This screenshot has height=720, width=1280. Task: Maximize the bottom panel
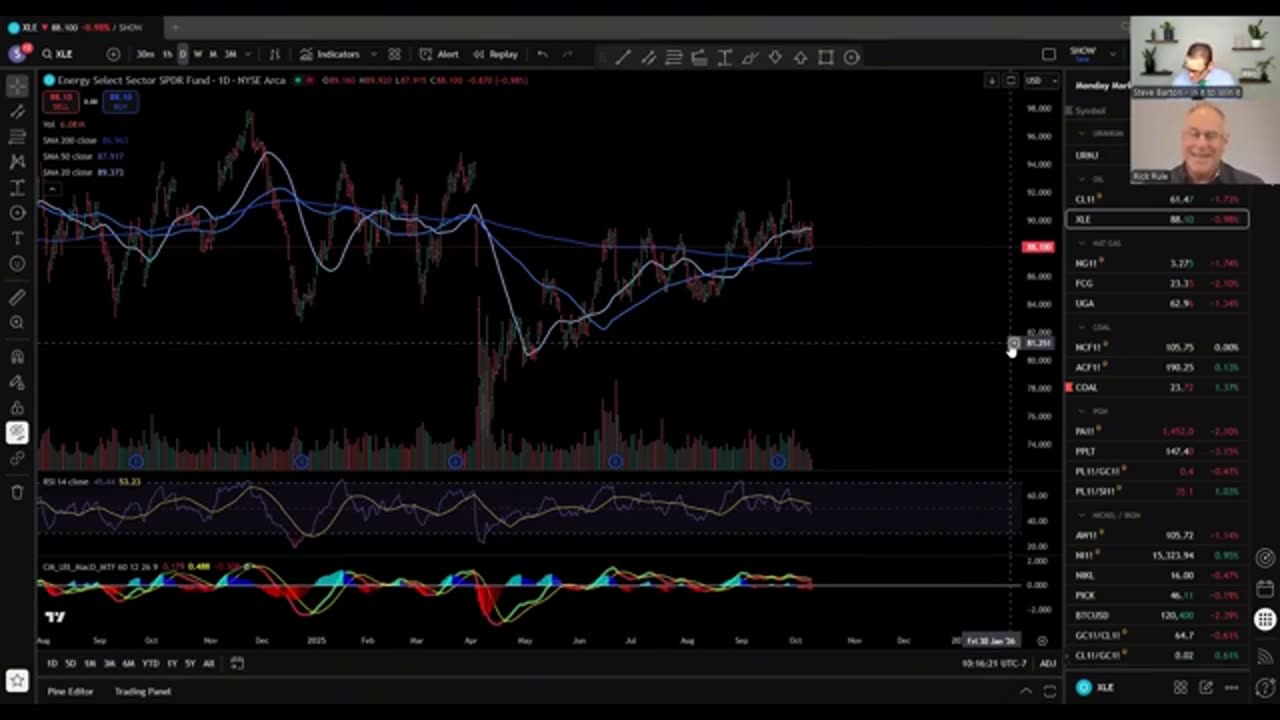pos(1049,691)
